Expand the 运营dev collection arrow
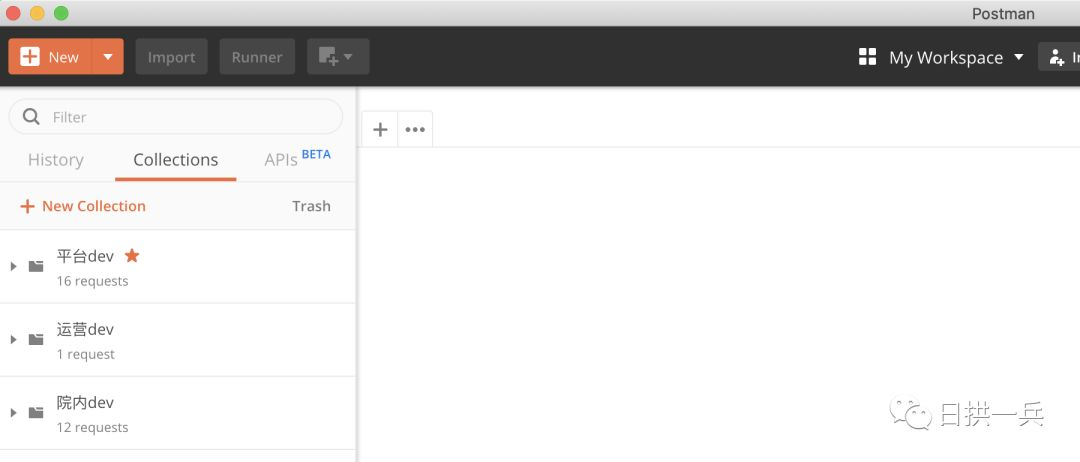 pyautogui.click(x=13, y=339)
